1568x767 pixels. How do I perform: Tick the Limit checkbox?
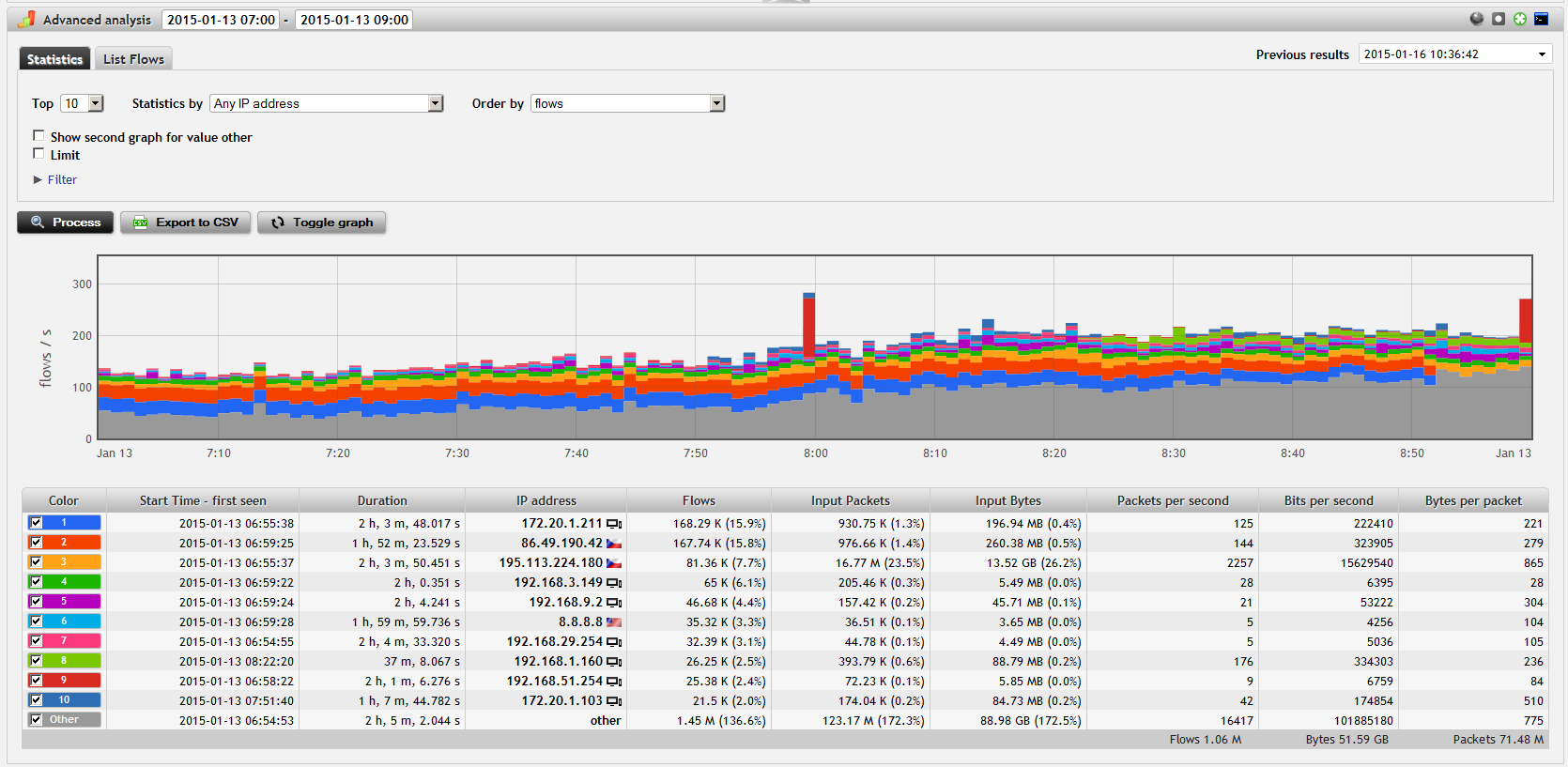pos(38,153)
